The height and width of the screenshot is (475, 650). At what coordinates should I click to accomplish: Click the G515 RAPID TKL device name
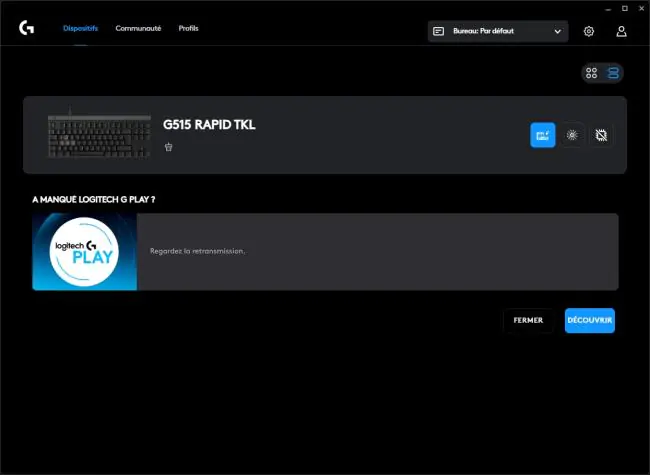pyautogui.click(x=209, y=125)
